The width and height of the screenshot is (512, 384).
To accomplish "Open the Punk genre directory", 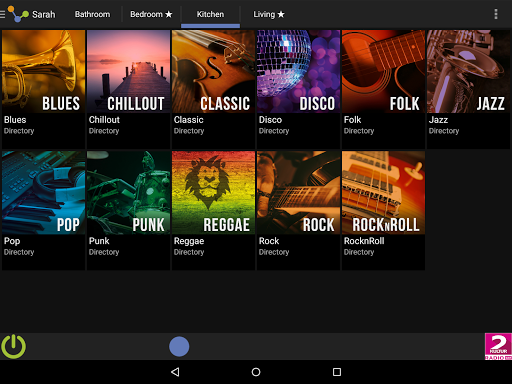I will coord(128,210).
